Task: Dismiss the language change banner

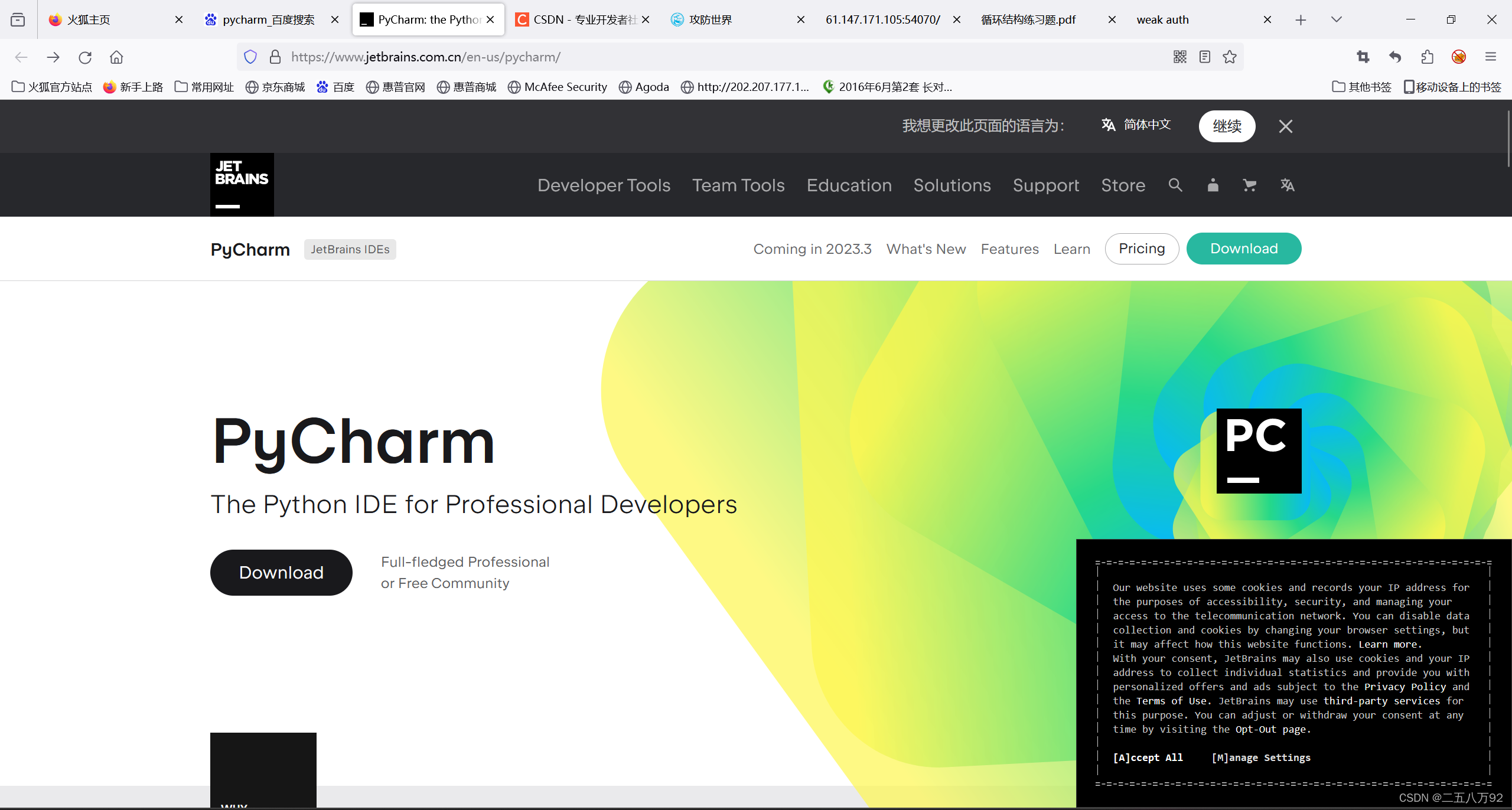Action: tap(1286, 126)
